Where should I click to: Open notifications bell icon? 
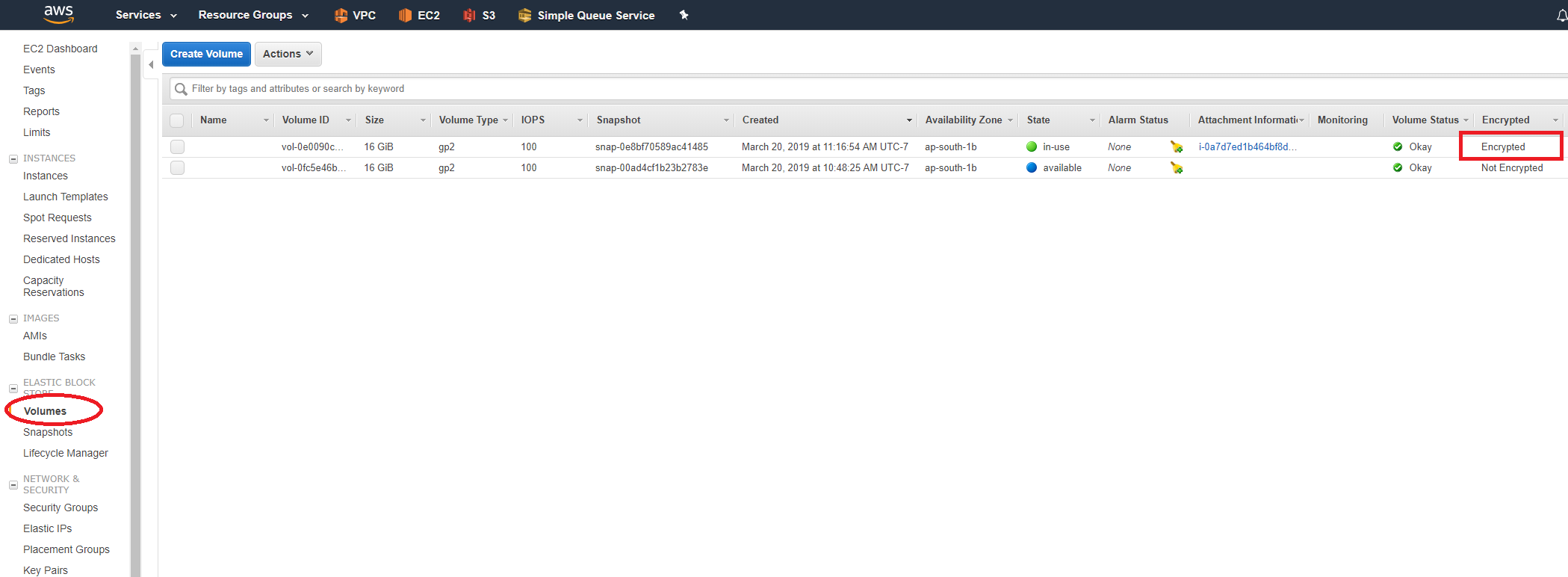(x=1561, y=16)
